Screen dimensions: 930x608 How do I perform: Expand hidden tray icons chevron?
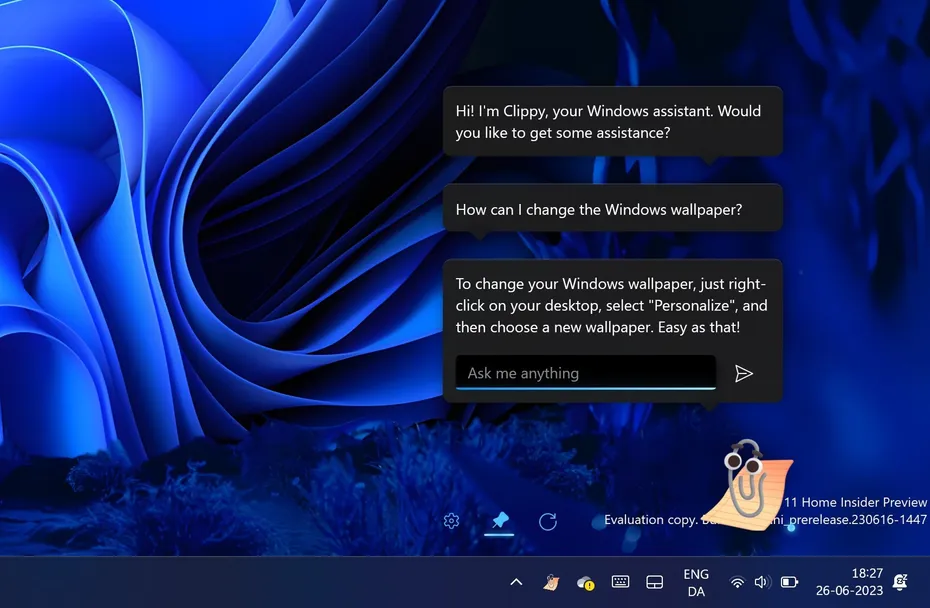pyautogui.click(x=516, y=582)
